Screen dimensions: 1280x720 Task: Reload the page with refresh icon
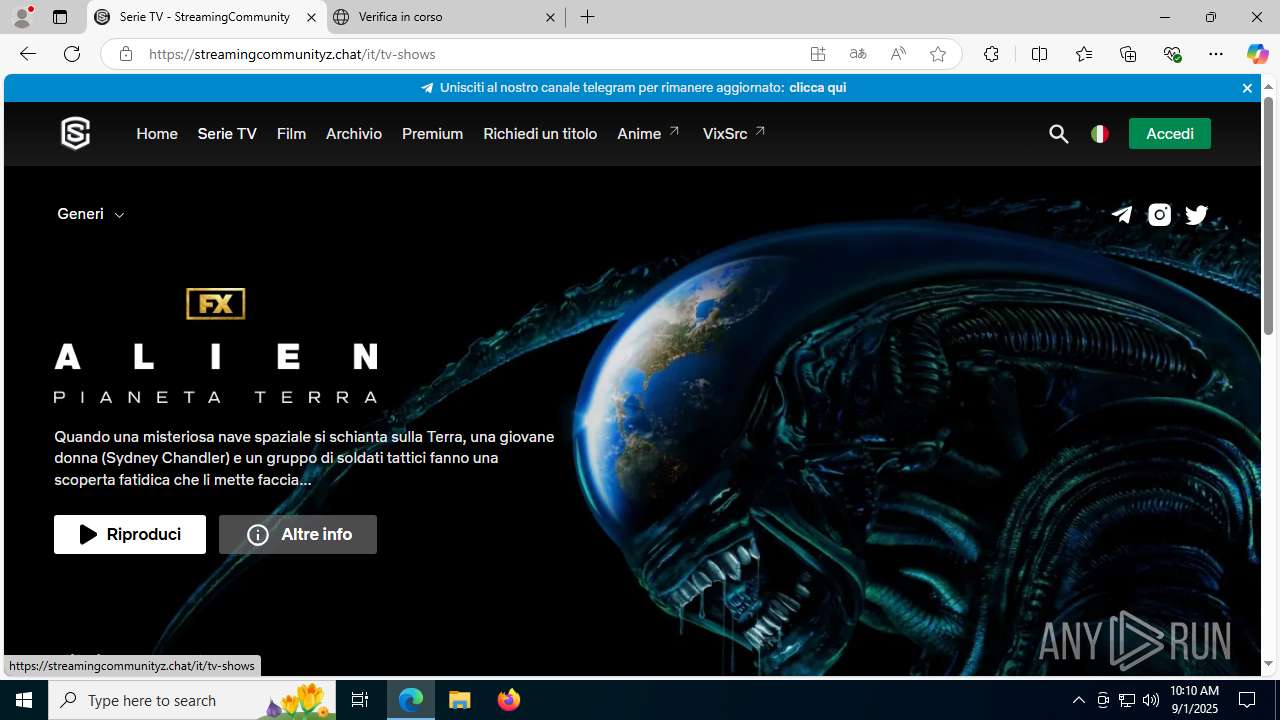pyautogui.click(x=72, y=54)
